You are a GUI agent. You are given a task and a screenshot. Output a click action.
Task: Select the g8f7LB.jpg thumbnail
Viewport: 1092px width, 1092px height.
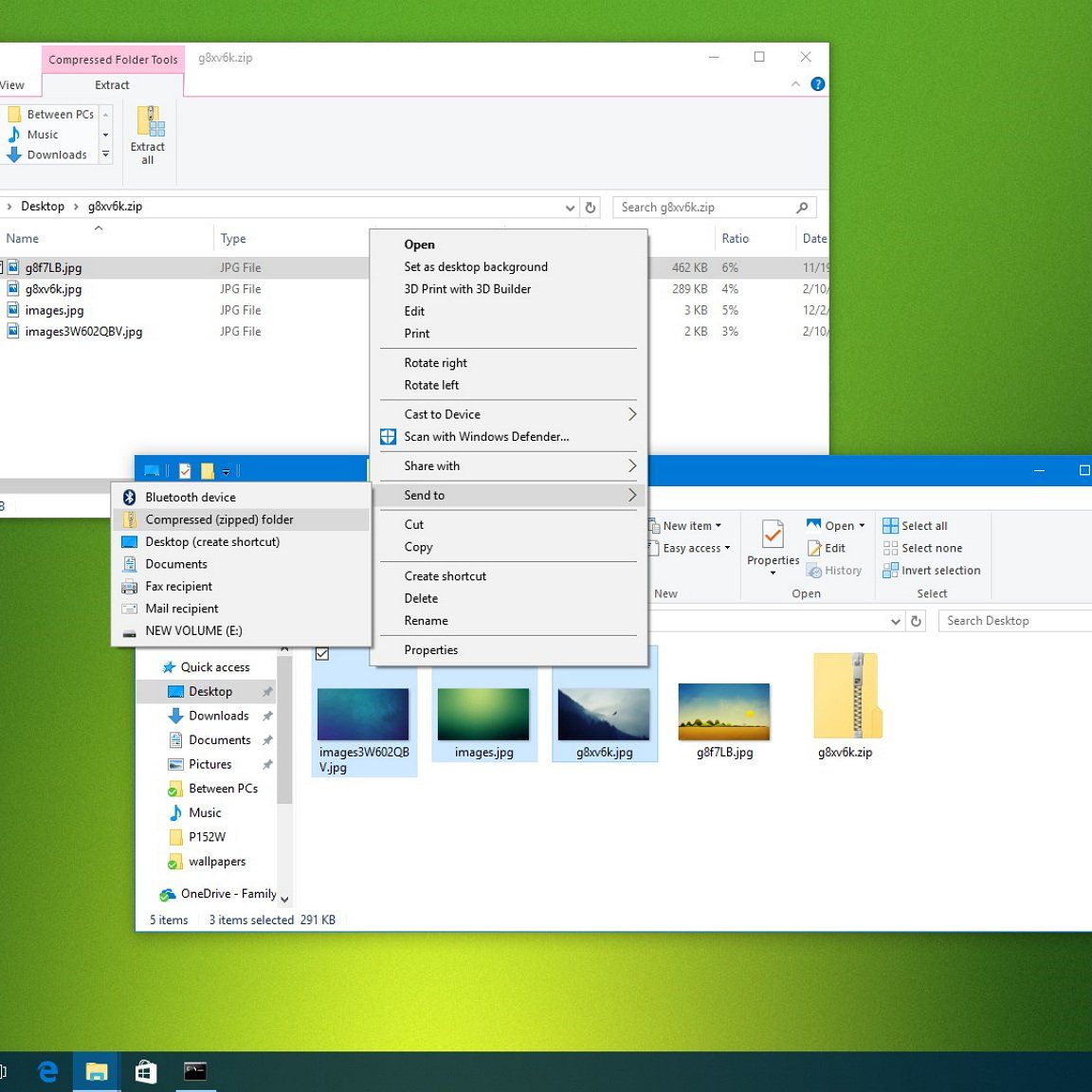(x=724, y=713)
